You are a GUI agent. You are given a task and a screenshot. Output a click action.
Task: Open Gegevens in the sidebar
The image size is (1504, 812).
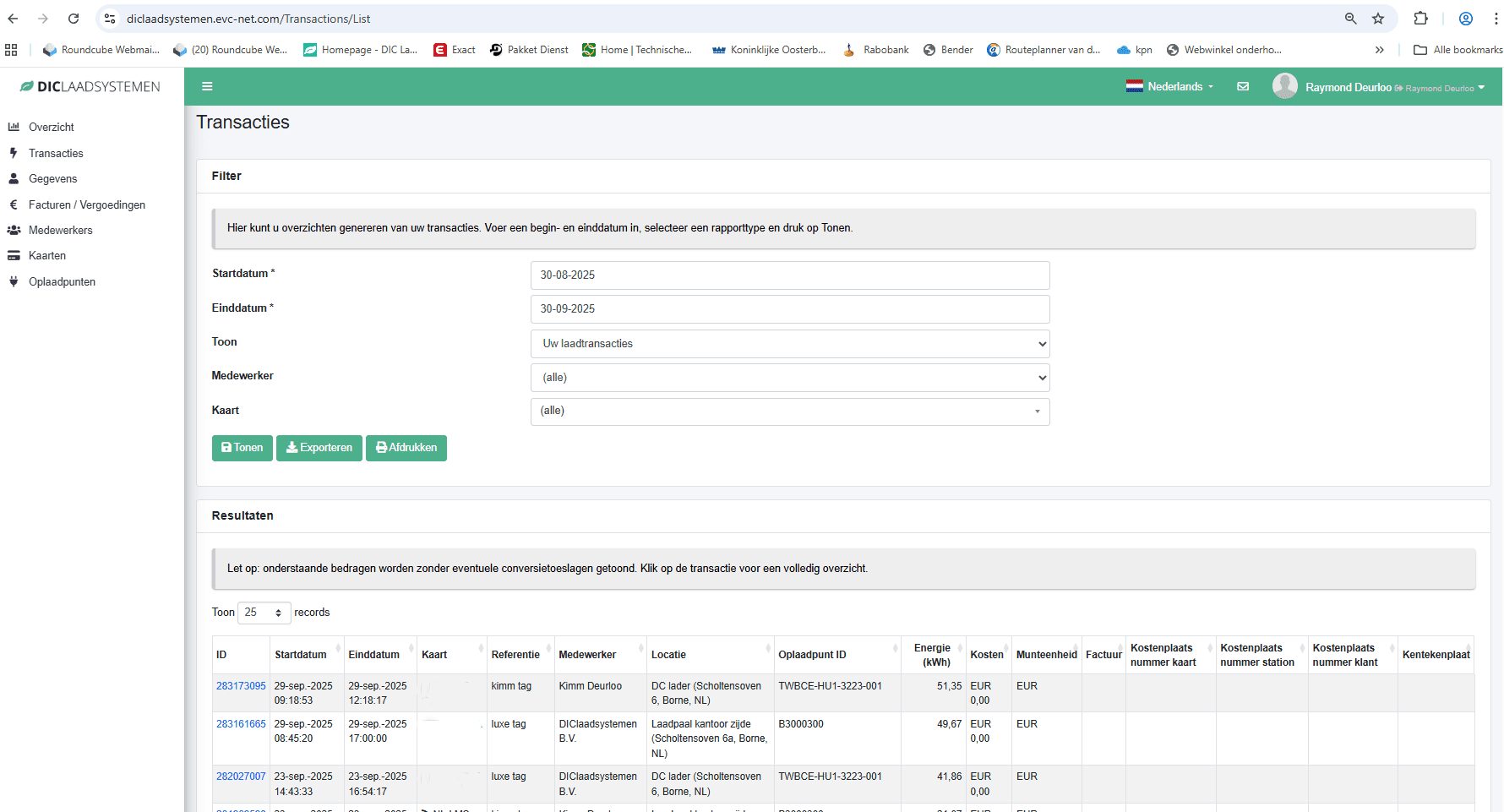[x=52, y=178]
